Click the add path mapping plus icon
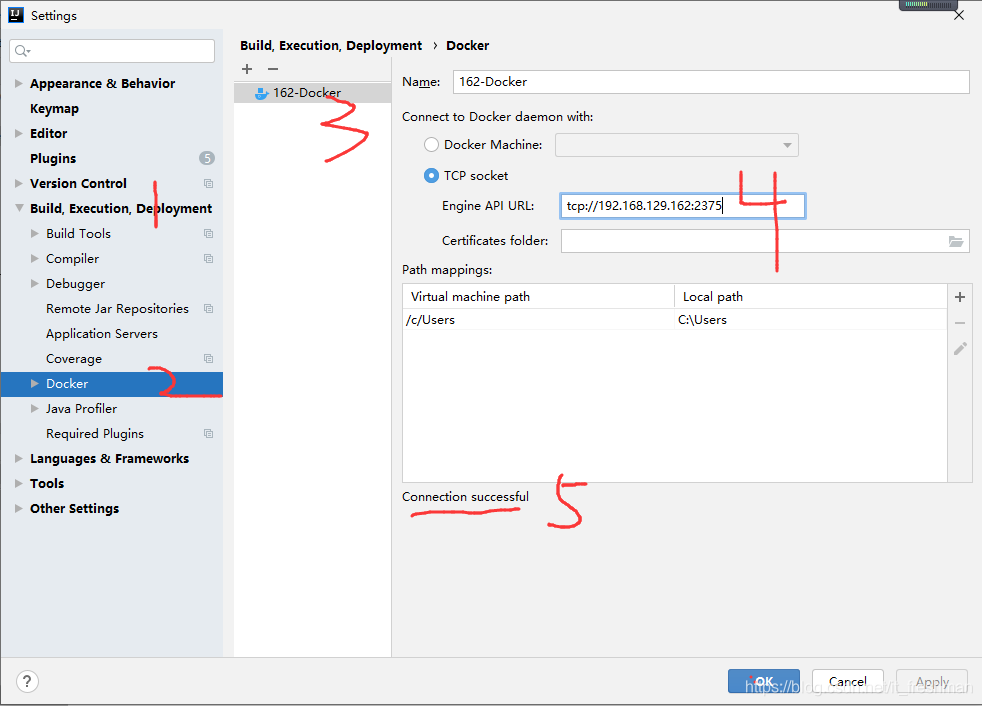The image size is (982, 706). [x=960, y=297]
